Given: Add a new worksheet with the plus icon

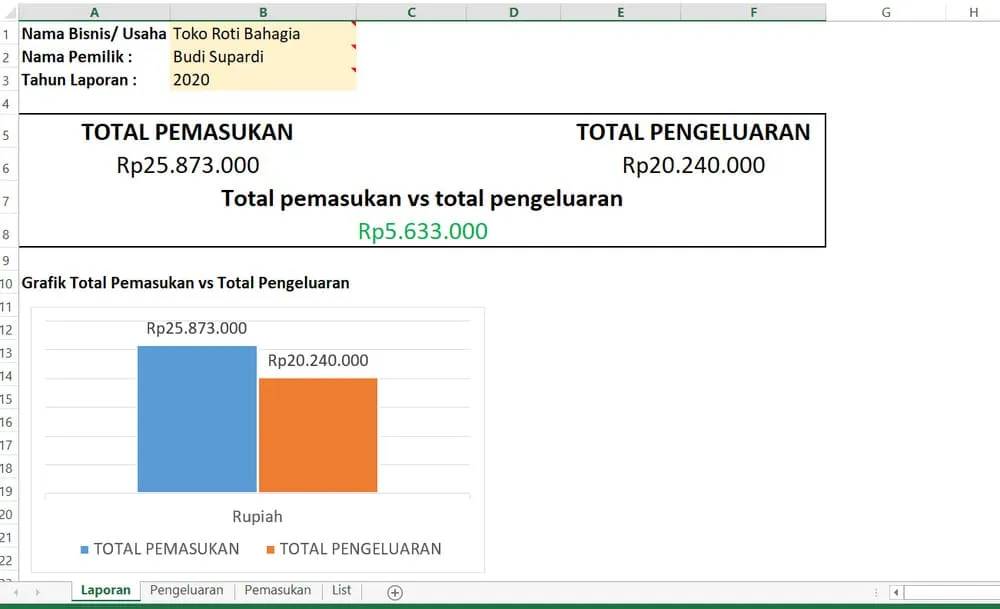Looking at the screenshot, I should (393, 592).
